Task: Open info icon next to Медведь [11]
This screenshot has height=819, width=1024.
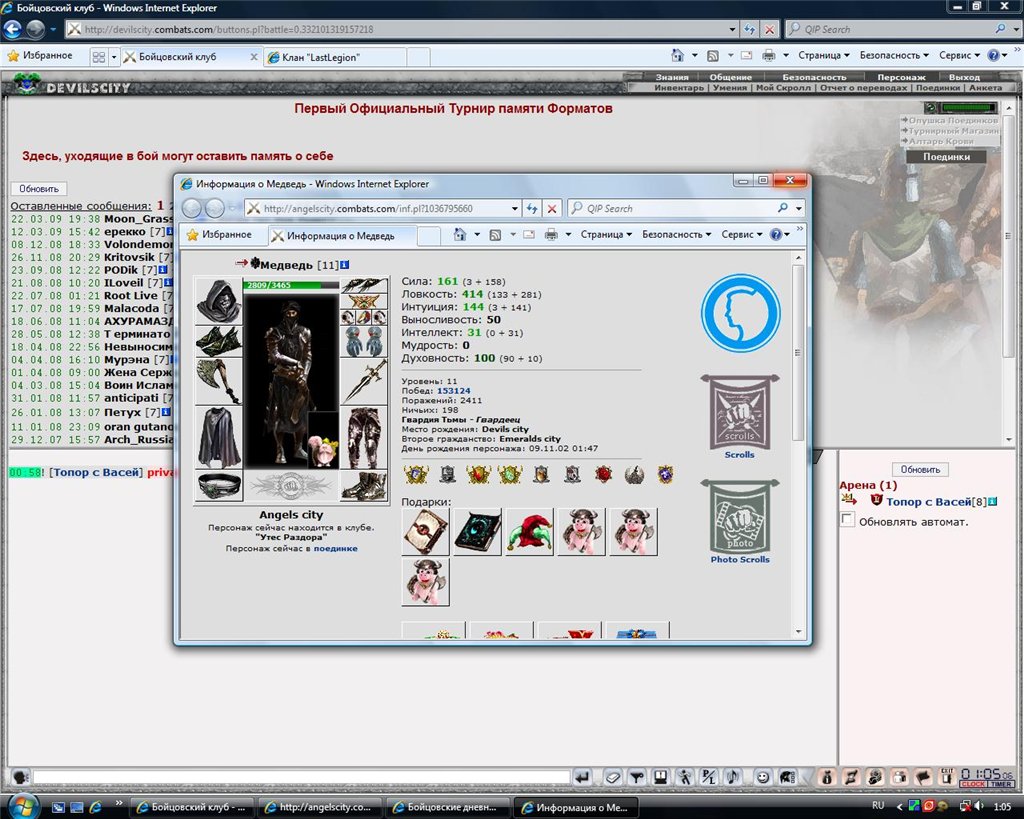Action: coord(344,265)
